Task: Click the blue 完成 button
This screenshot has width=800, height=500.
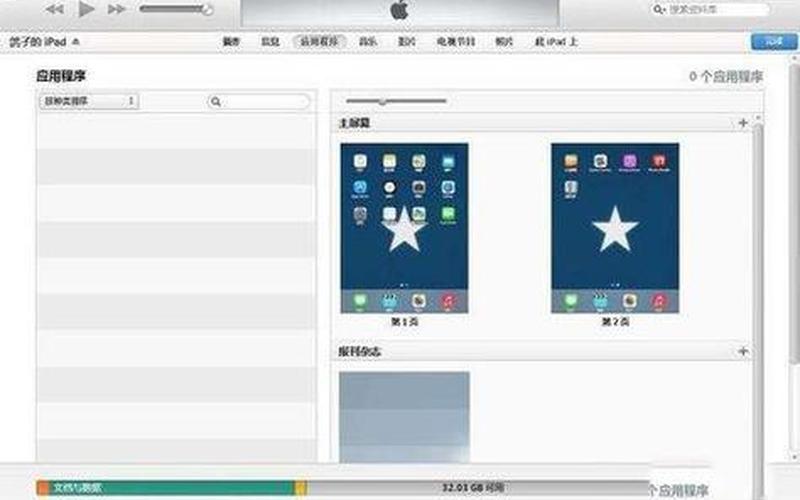Action: 774,42
